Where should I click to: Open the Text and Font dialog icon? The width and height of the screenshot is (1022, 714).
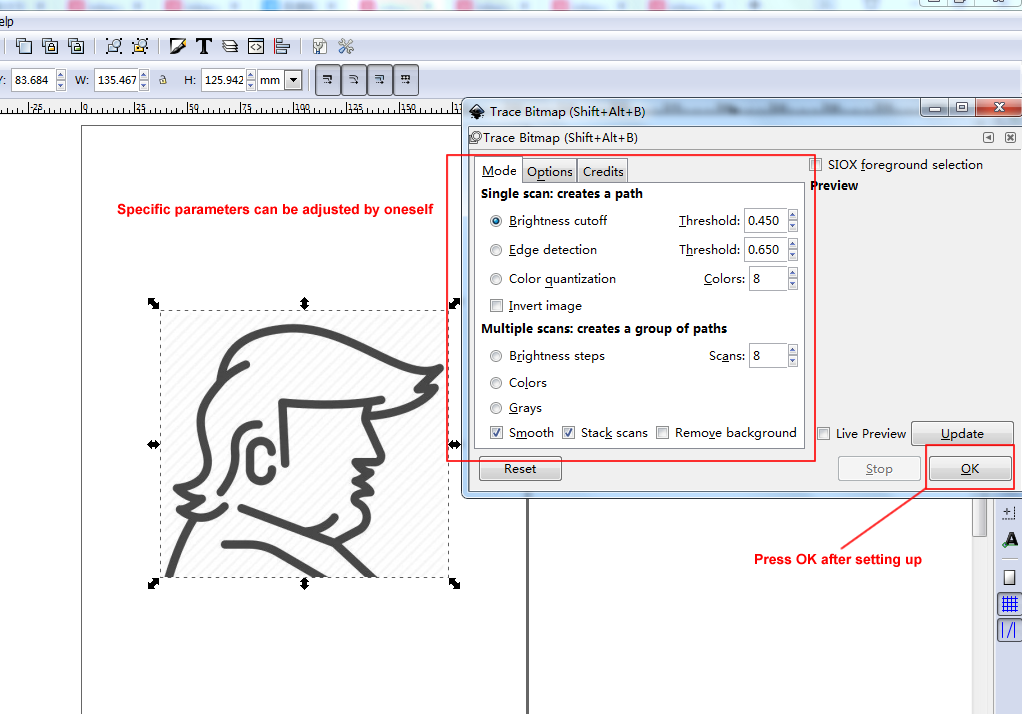(204, 46)
